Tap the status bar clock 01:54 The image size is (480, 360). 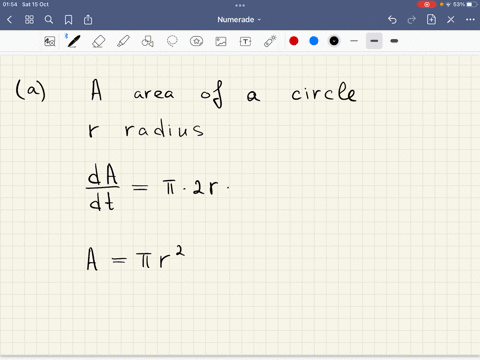(10, 4)
